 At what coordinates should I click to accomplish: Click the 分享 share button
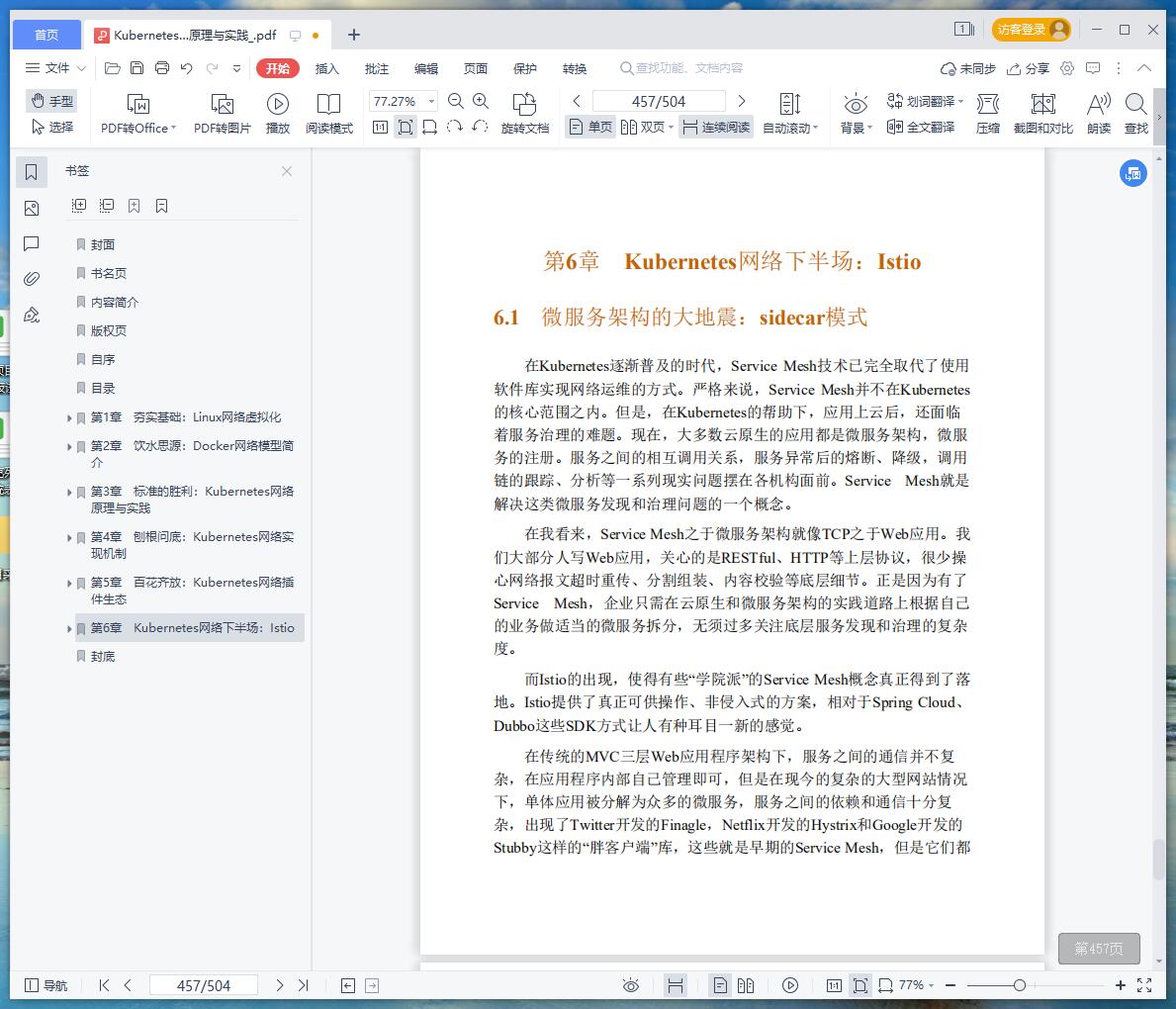click(1028, 68)
